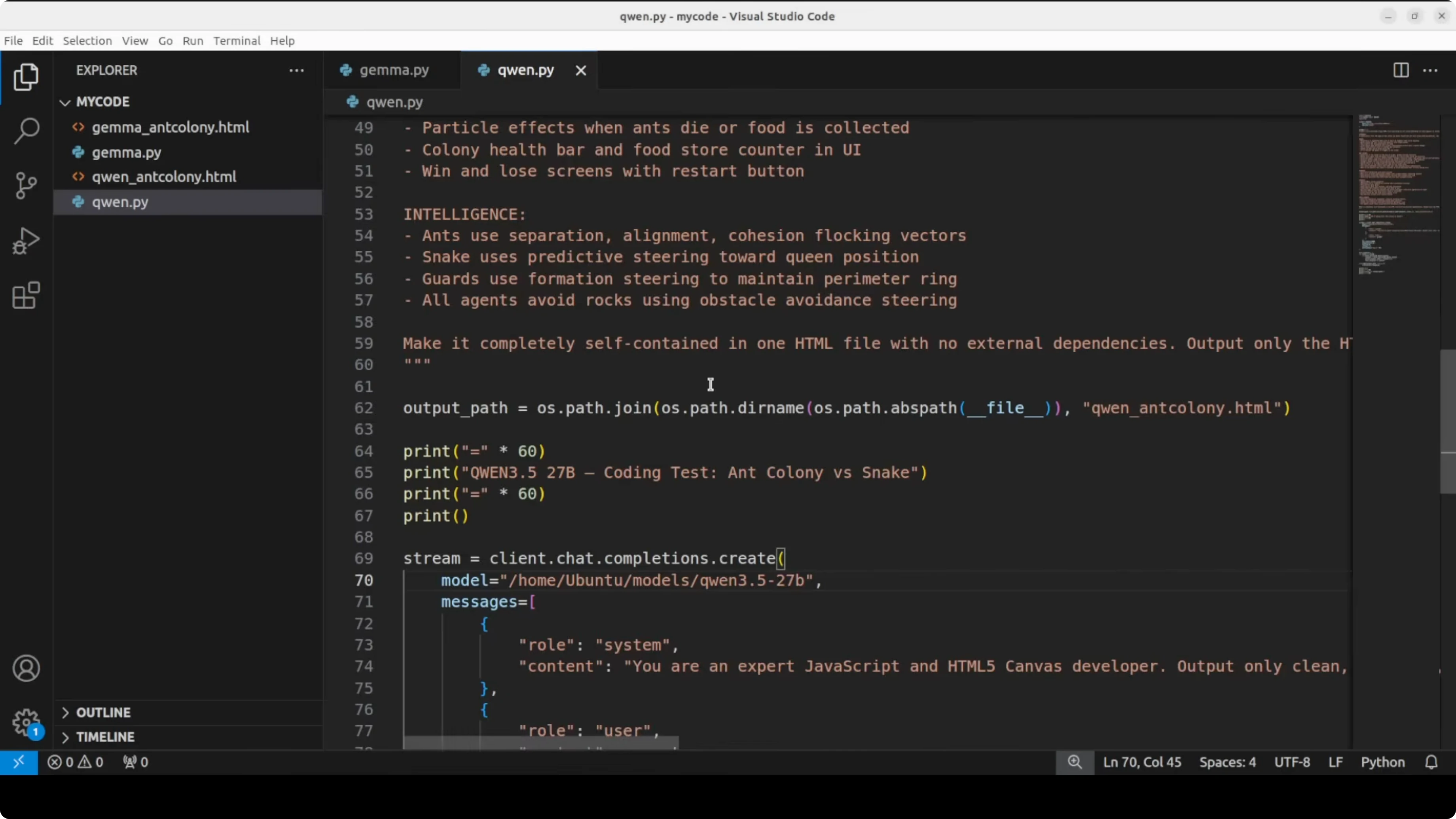
Task: Click the editor vertical scrollbar thumb
Action: 1448,421
